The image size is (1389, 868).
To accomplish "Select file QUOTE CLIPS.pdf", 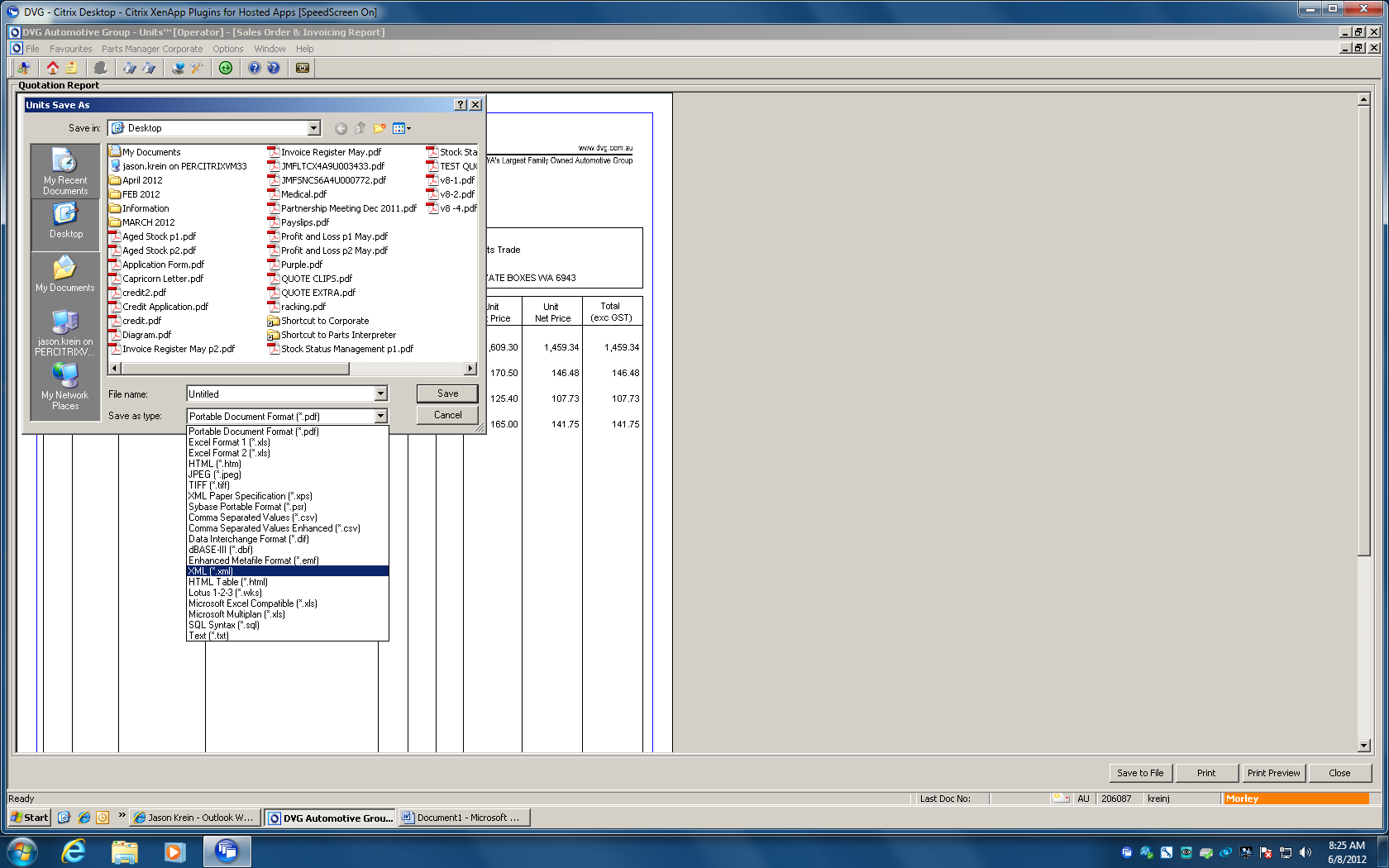I will click(310, 279).
